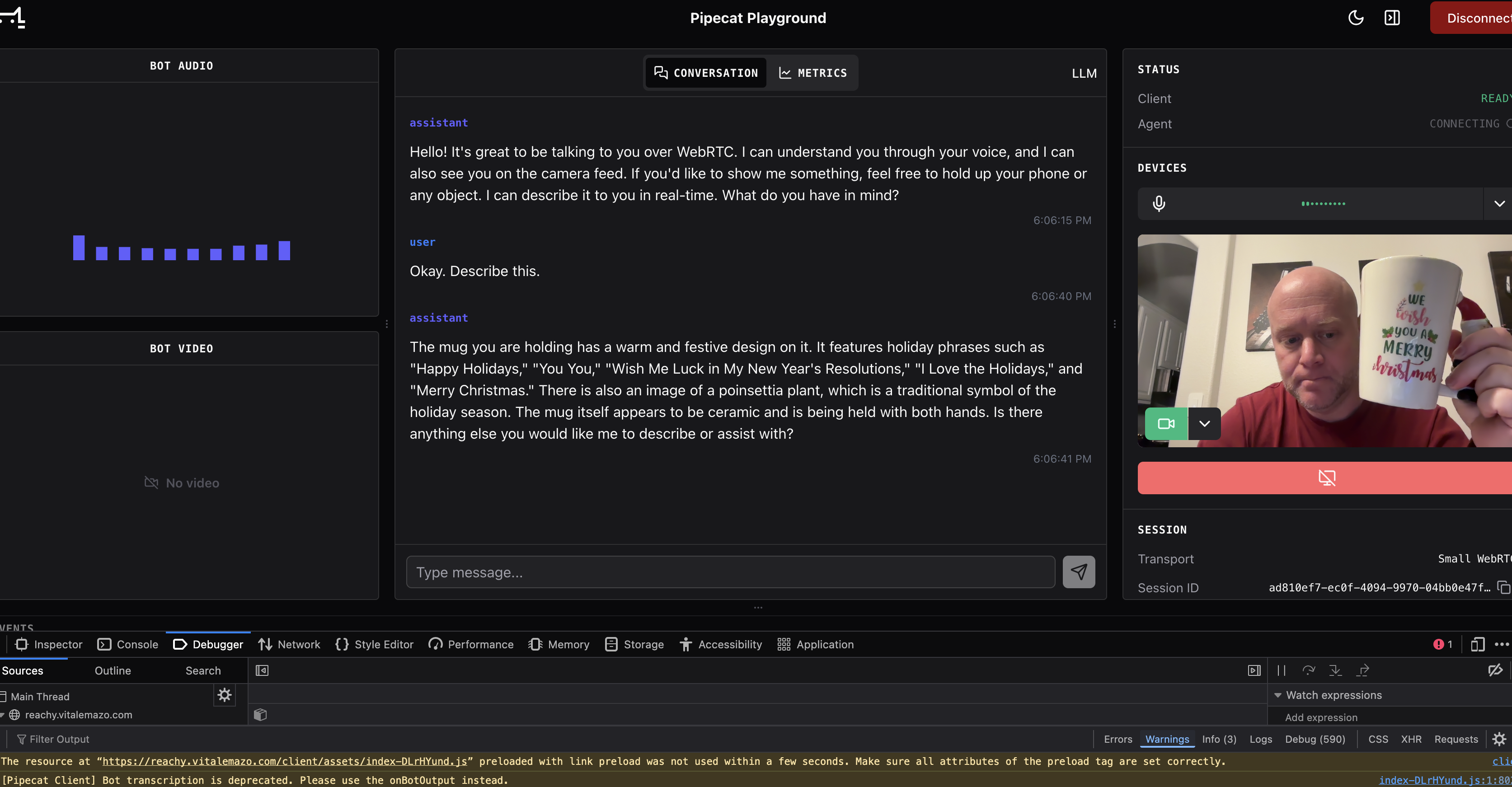Focus the Type message input field

[x=730, y=572]
